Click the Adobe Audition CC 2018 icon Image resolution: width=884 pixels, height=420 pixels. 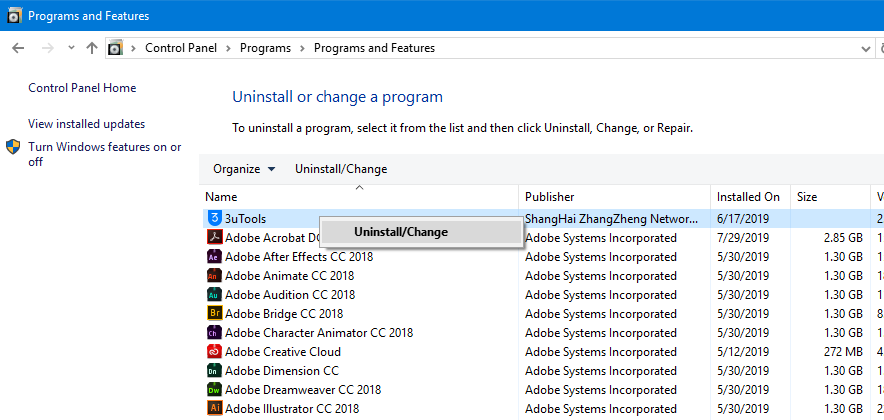point(214,295)
